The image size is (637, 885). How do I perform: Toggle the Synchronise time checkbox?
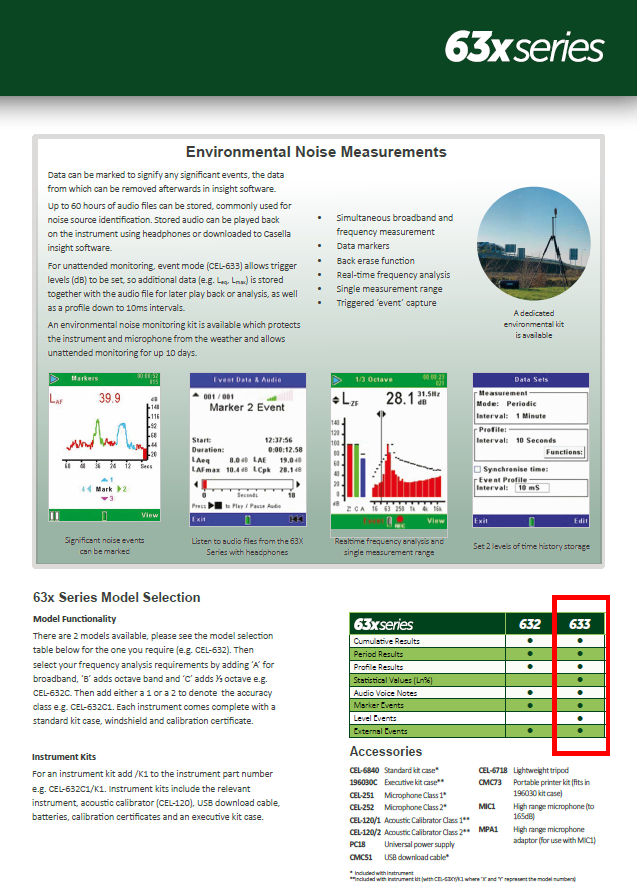(477, 469)
